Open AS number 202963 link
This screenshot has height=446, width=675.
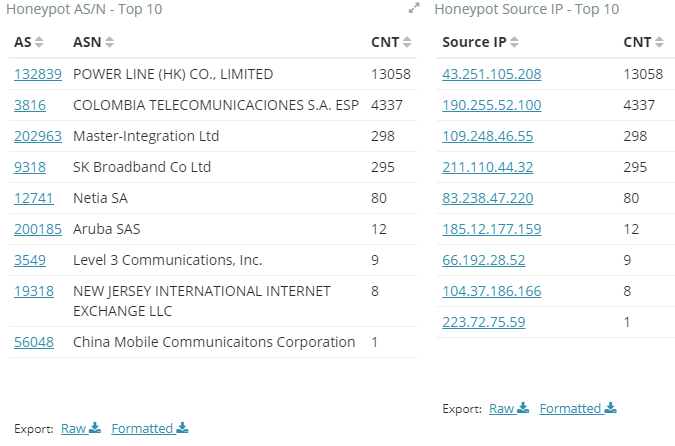click(38, 136)
